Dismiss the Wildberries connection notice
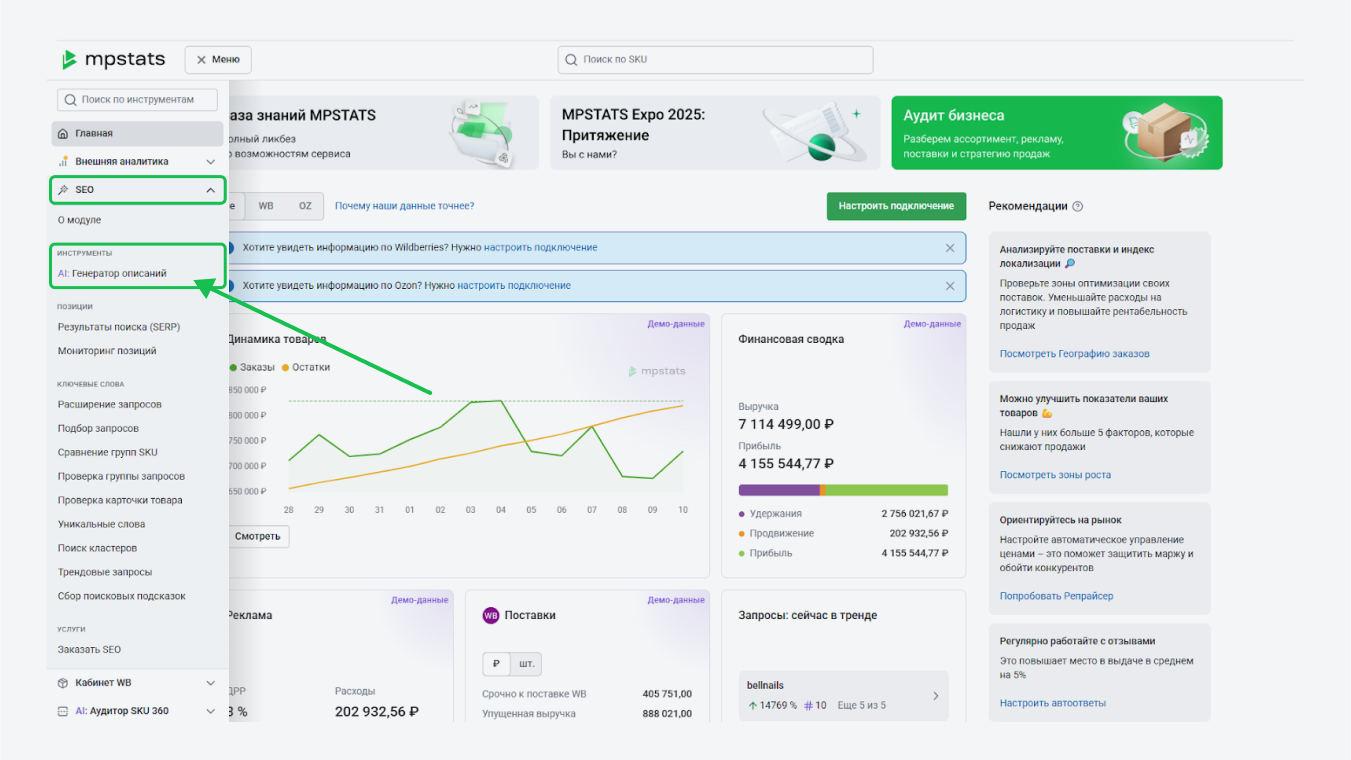Viewport: 1351px width, 760px height. [950, 247]
